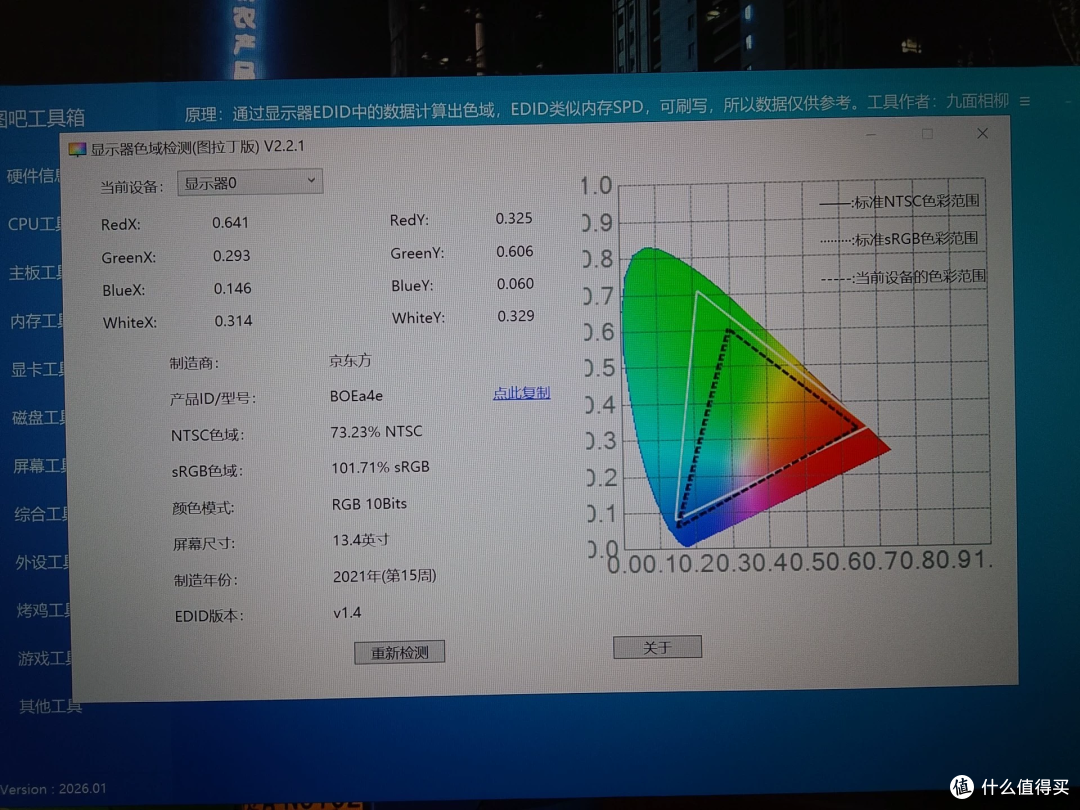The image size is (1080, 810).
Task: Click the 重新检测 button
Action: coord(399,652)
